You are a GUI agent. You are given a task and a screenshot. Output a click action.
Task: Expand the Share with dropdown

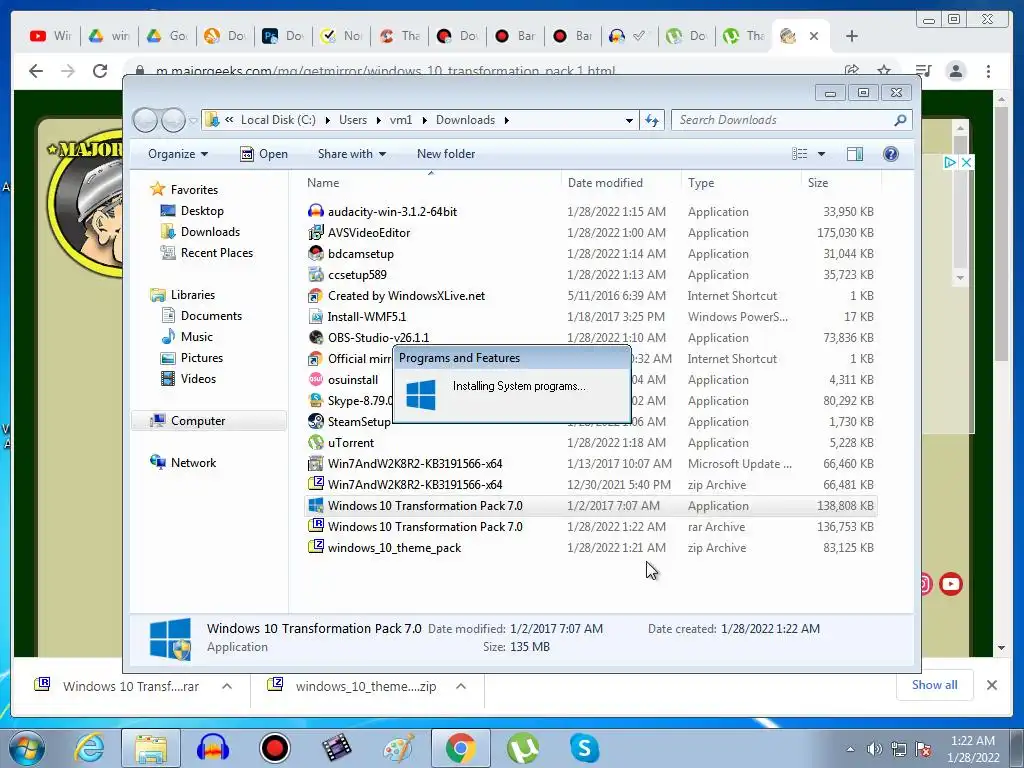tap(351, 153)
